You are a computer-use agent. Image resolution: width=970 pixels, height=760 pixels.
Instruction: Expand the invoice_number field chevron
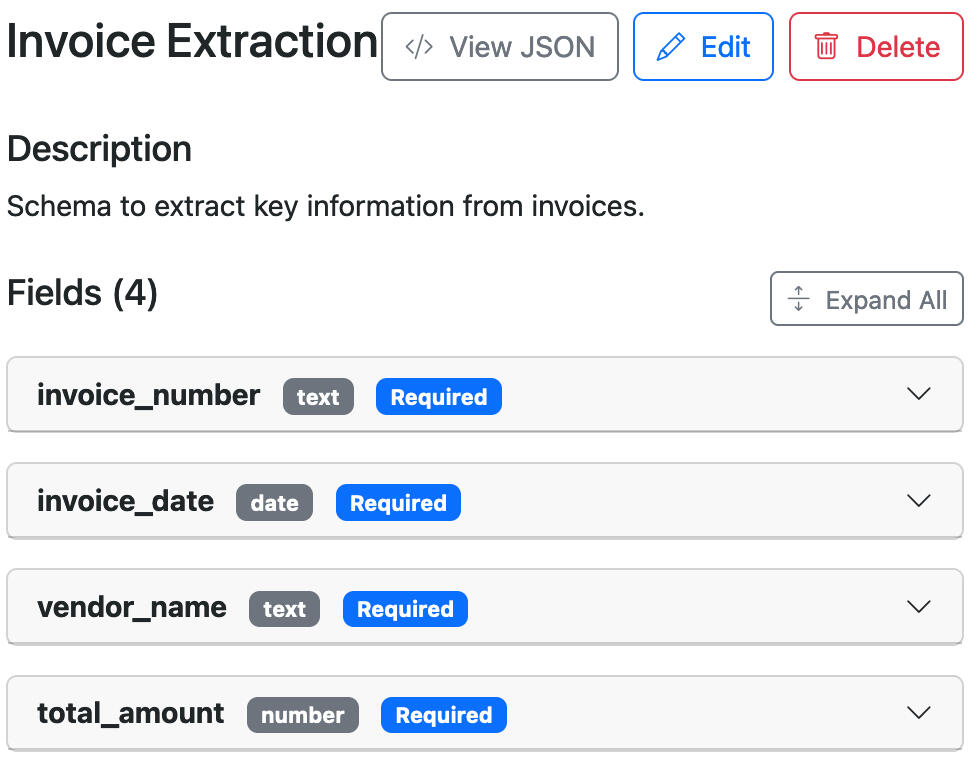click(918, 394)
